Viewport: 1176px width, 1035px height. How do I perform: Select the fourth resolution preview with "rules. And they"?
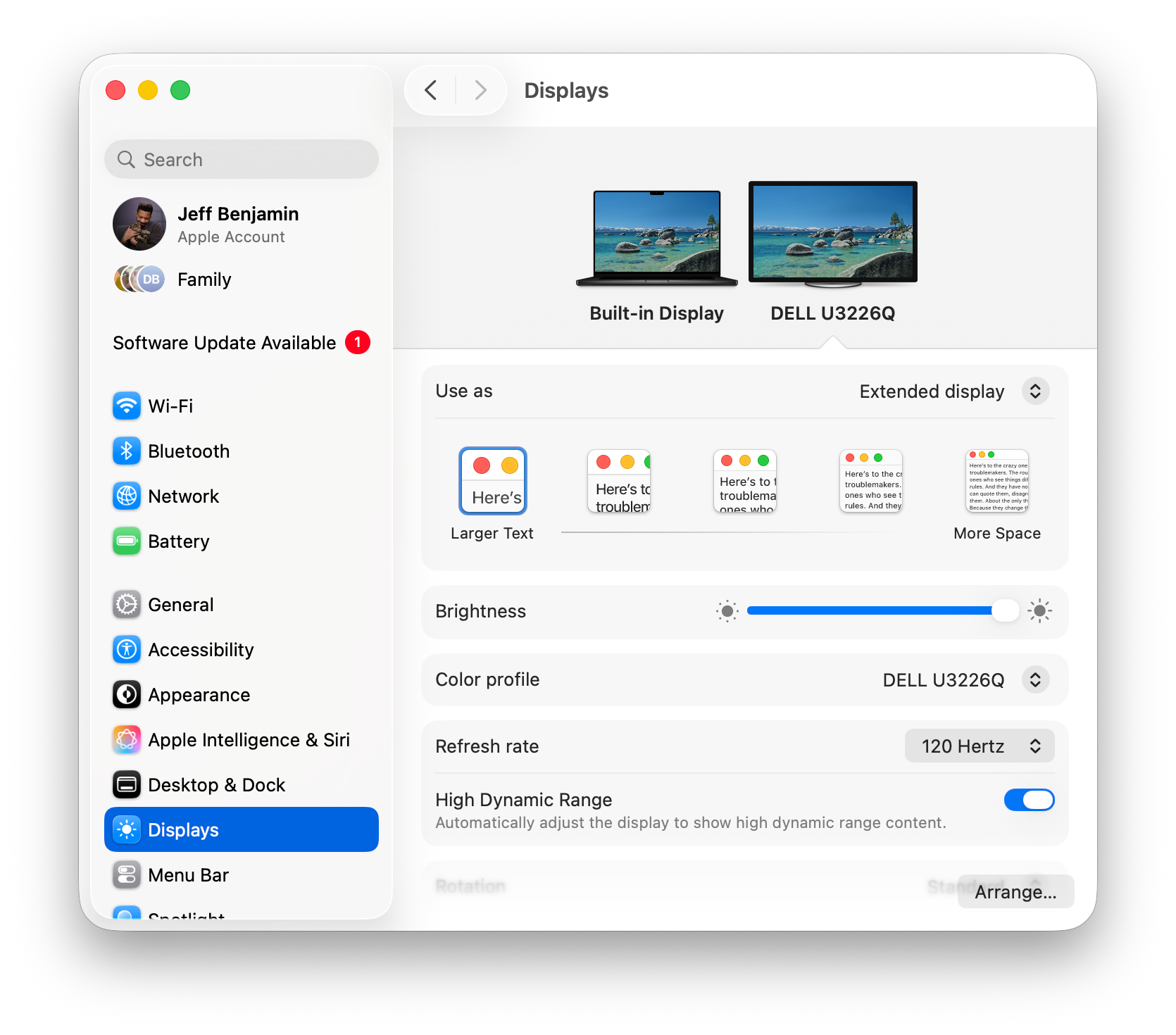(x=871, y=482)
